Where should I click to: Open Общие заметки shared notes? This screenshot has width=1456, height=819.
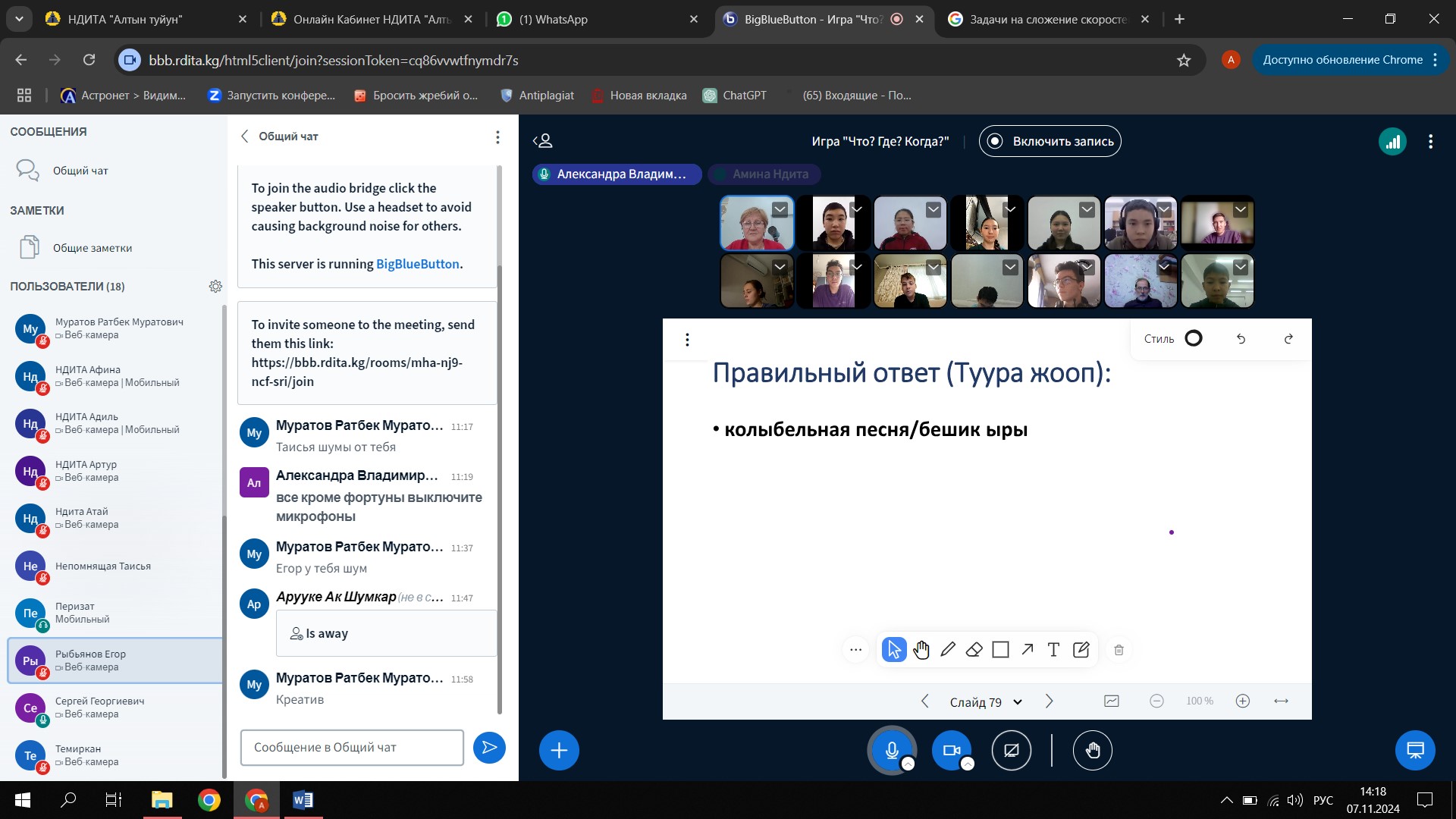point(93,248)
